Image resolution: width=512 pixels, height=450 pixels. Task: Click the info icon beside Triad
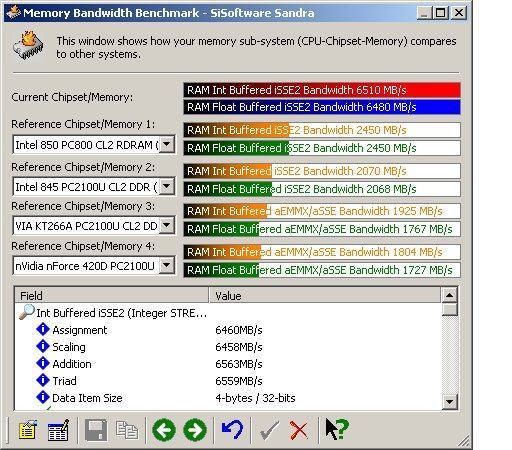[x=43, y=380]
